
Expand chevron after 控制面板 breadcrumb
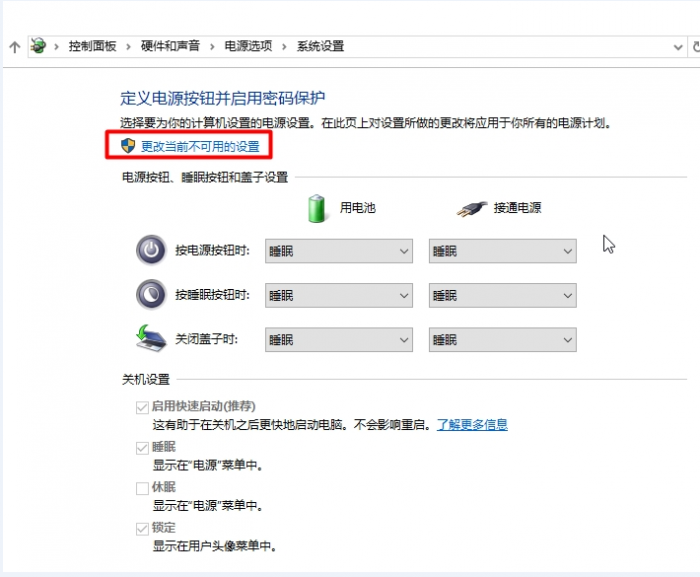(x=129, y=46)
